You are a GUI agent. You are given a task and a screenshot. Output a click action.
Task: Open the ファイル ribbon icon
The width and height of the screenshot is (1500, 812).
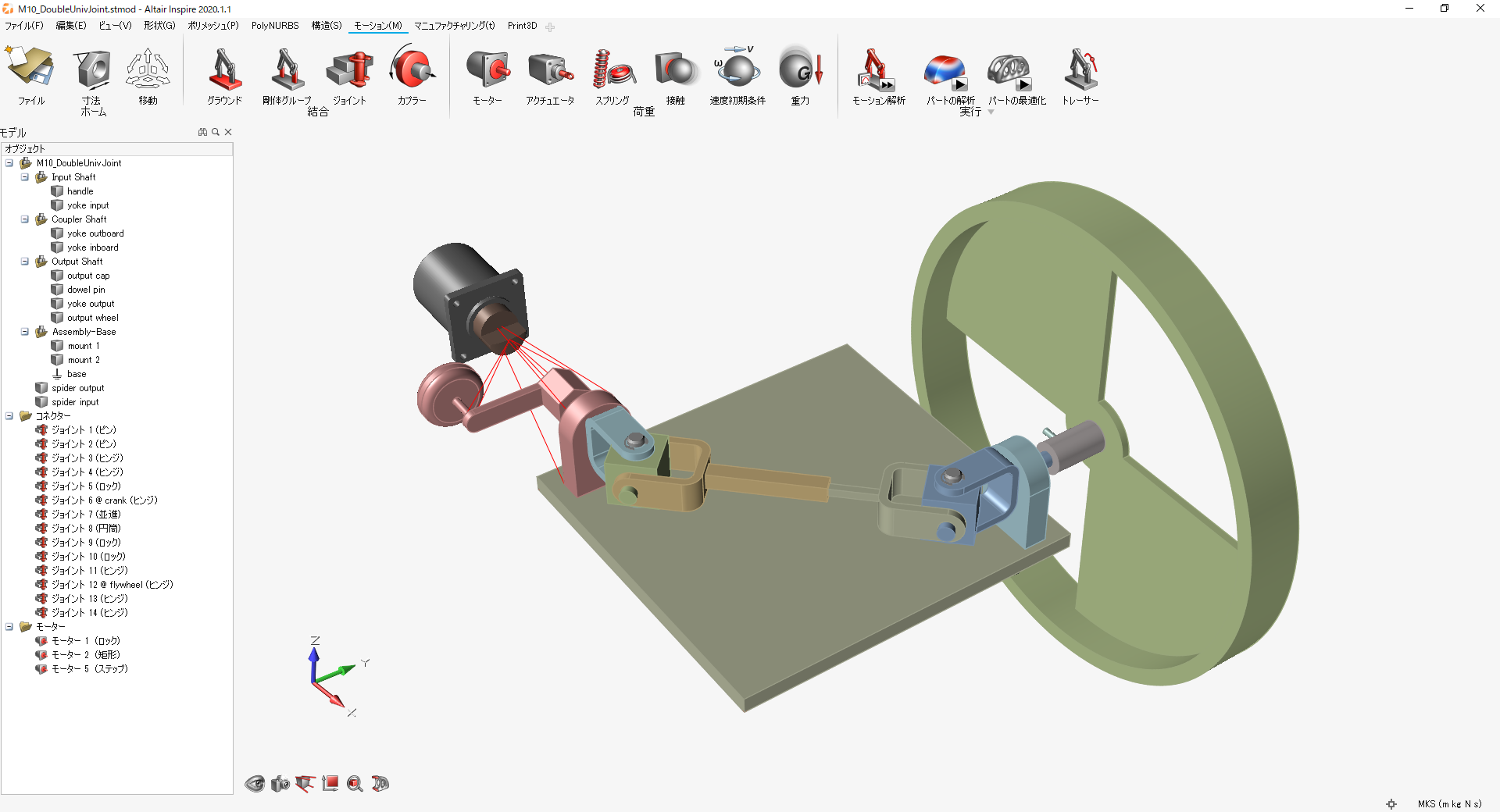31,67
